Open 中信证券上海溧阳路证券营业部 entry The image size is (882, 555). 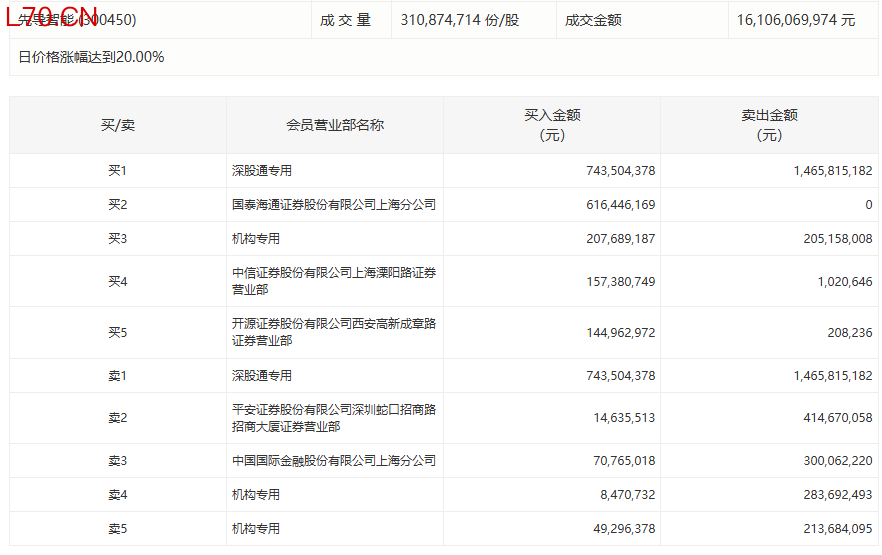(334, 281)
